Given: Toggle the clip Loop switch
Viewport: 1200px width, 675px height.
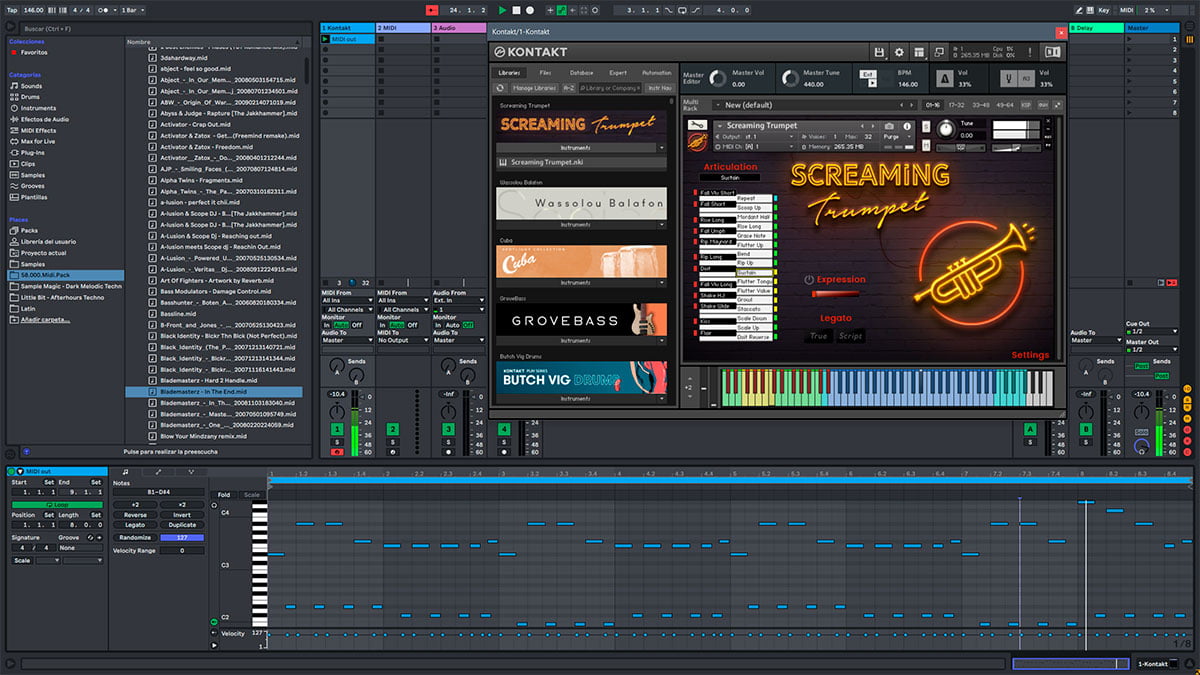Looking at the screenshot, I should 57,505.
